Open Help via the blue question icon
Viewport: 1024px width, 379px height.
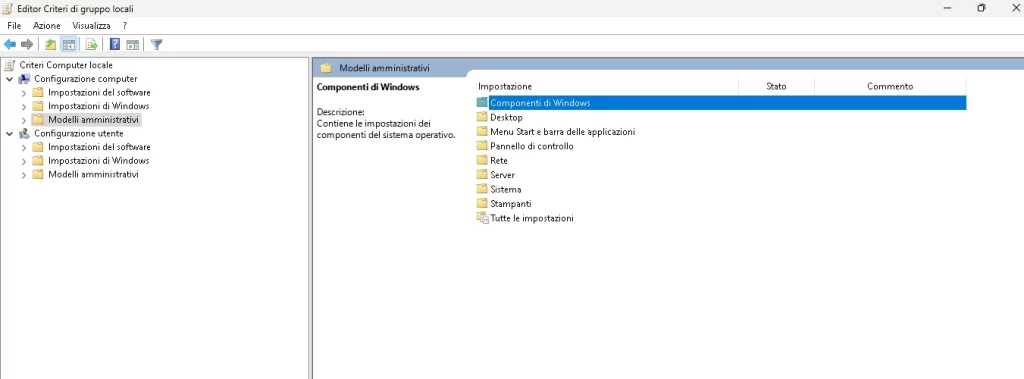pyautogui.click(x=115, y=44)
